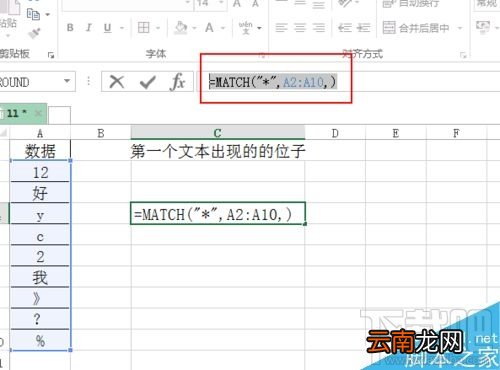This screenshot has height=370, width=500.
Task: Select column D header
Action: [335, 134]
